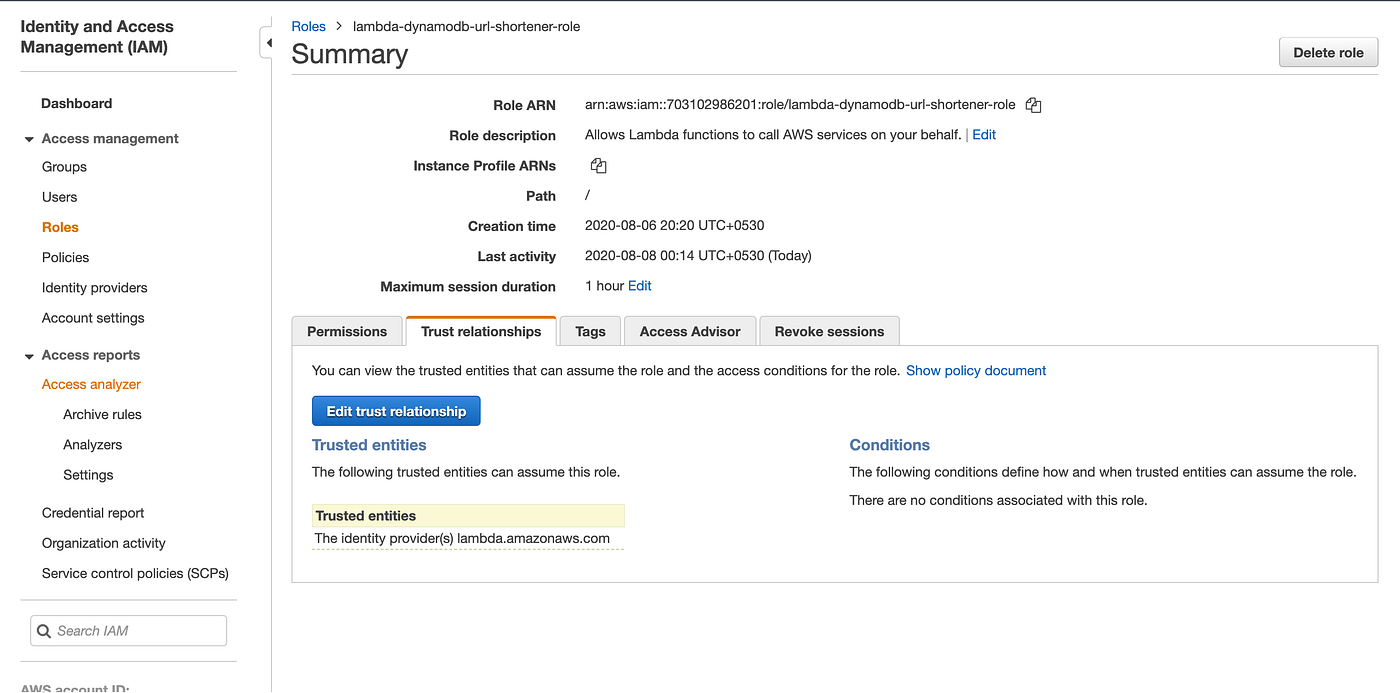Open Archive rules under Access analyzer
Image resolution: width=1400 pixels, height=693 pixels.
(x=101, y=414)
